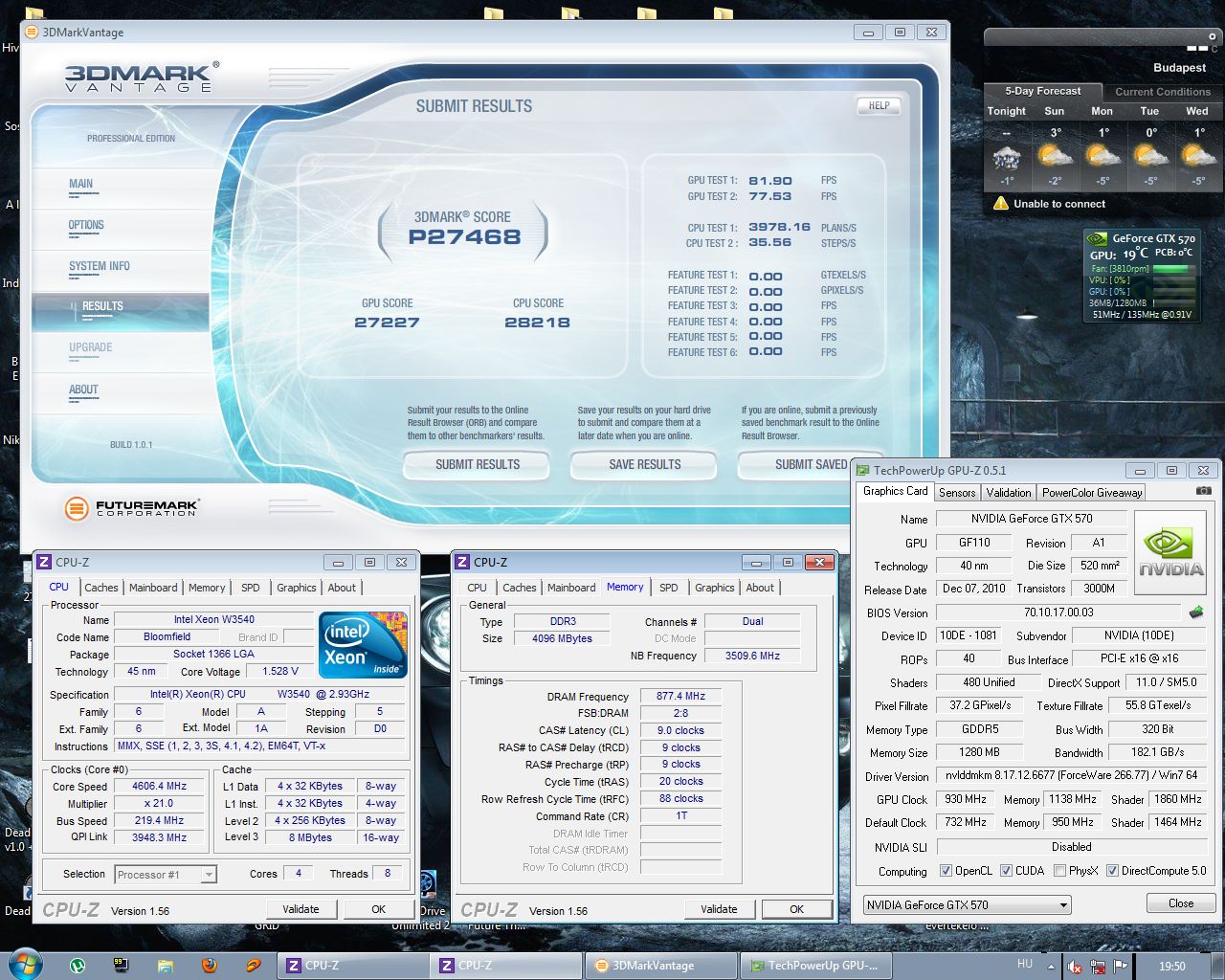Click the fan speed bar in GPU gadget
The height and width of the screenshot is (980, 1225).
click(1175, 269)
